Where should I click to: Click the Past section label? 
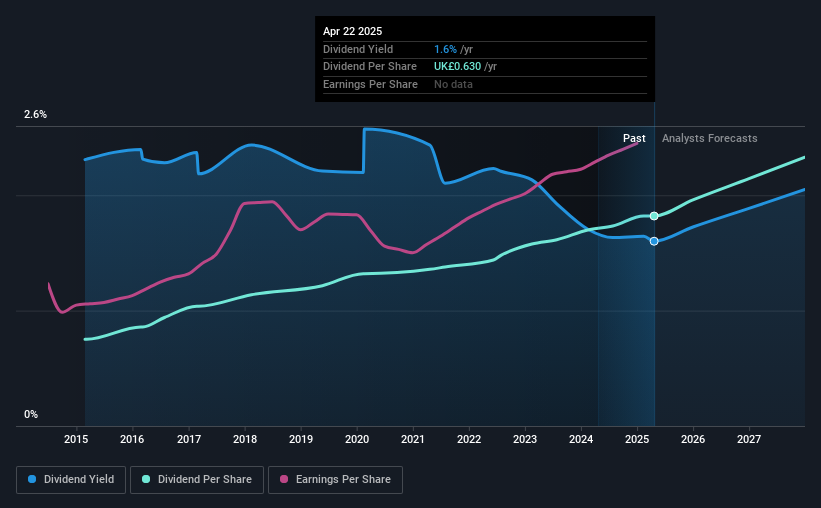[x=634, y=138]
